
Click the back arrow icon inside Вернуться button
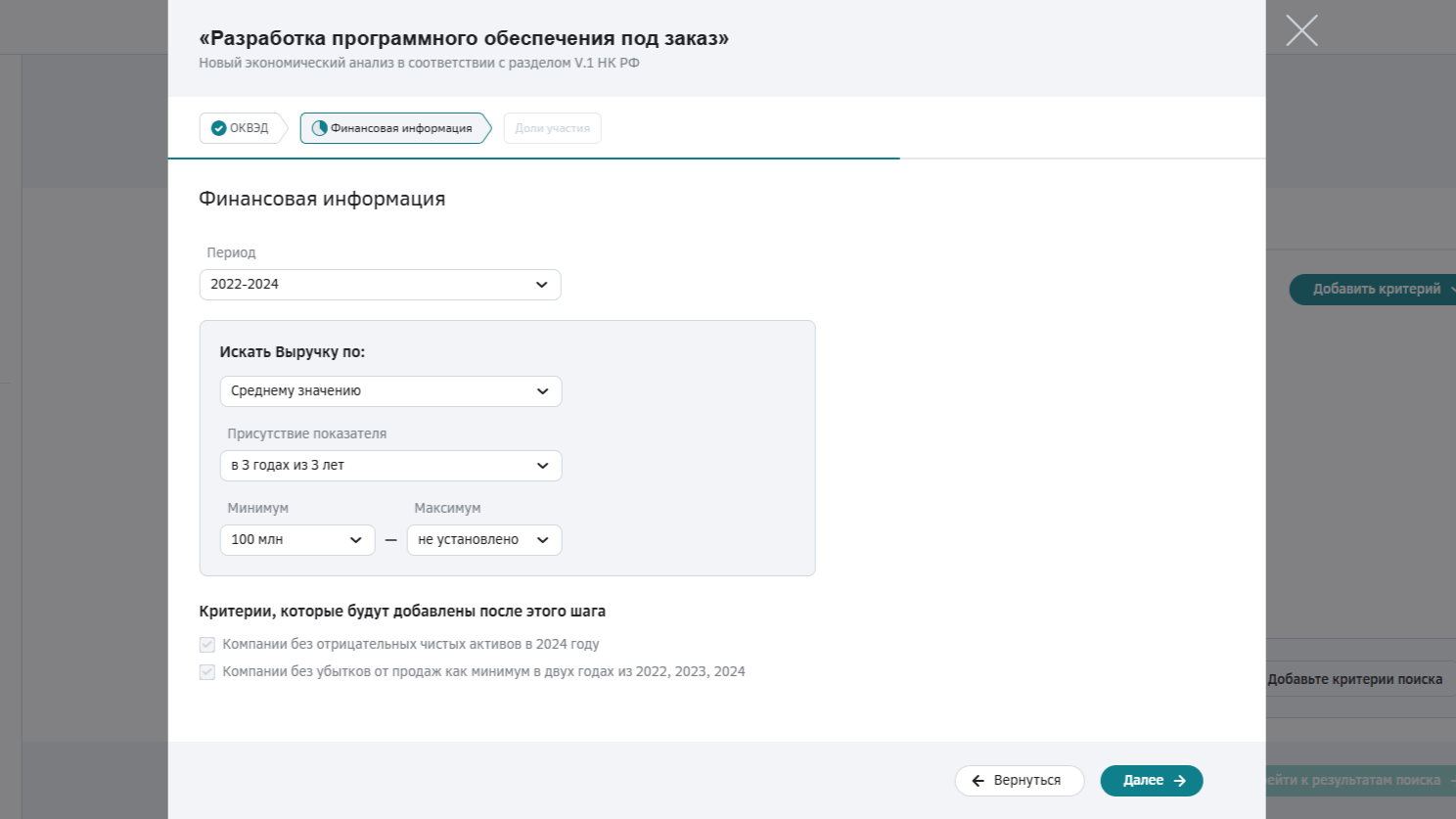(978, 780)
